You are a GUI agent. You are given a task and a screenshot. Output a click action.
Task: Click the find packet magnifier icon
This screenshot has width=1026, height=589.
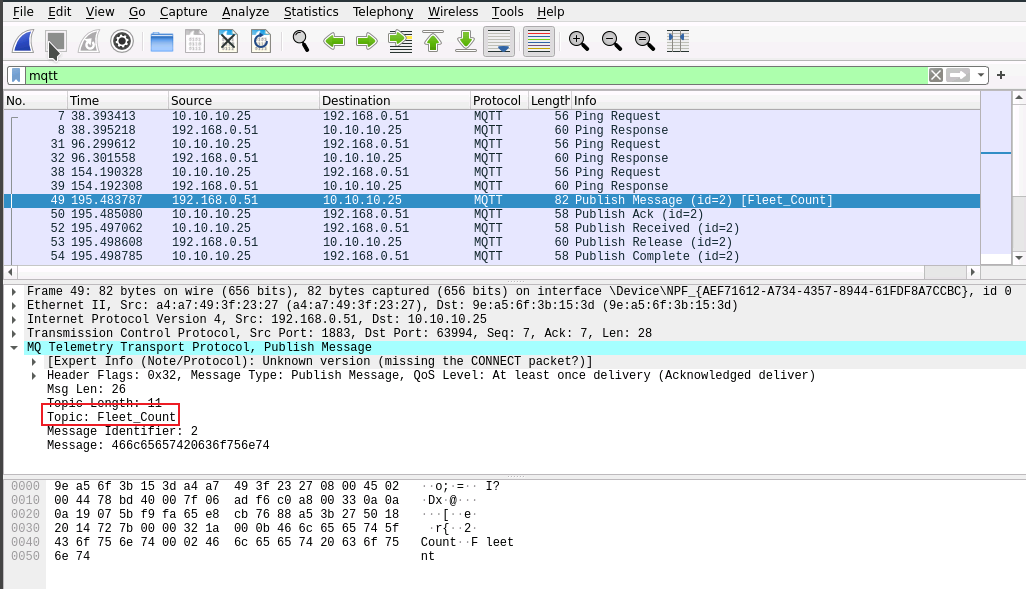point(300,41)
